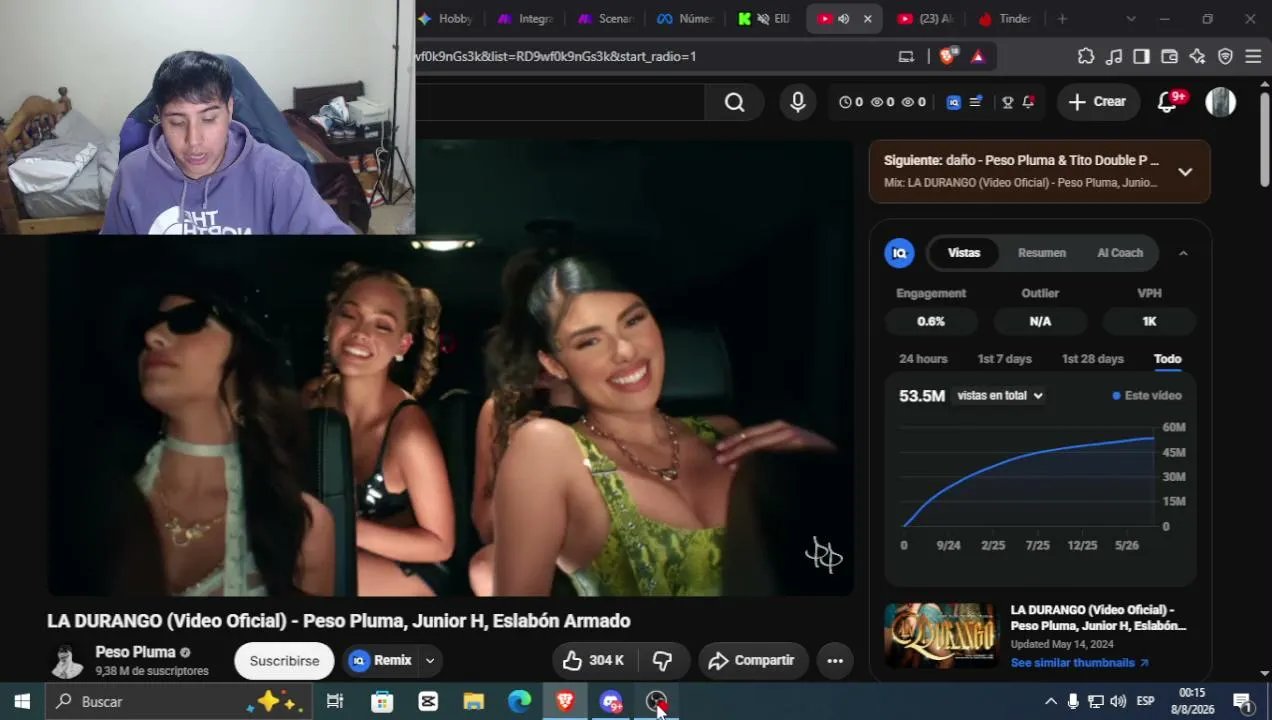
Task: Open Brave media music note icon
Action: (x=1114, y=56)
